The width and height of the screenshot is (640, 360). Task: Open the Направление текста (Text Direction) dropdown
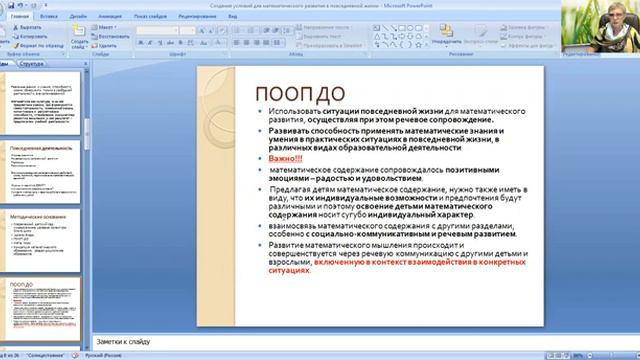point(323,27)
